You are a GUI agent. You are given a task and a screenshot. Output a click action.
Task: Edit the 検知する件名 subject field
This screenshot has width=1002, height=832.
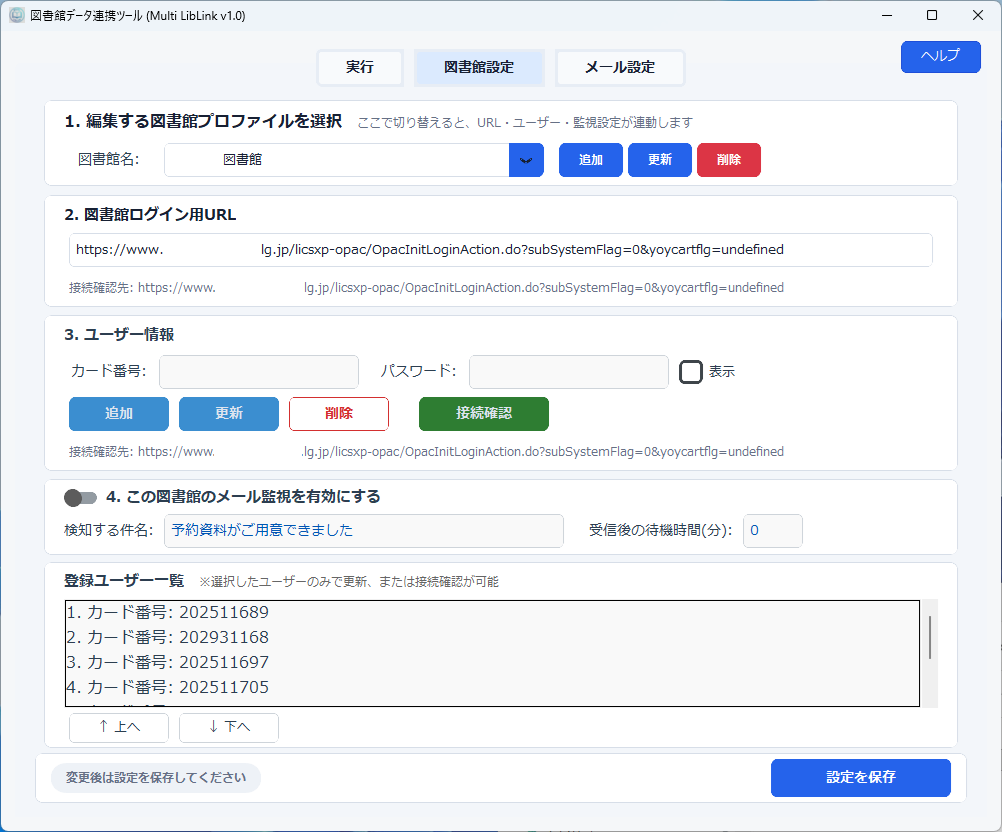pos(364,530)
